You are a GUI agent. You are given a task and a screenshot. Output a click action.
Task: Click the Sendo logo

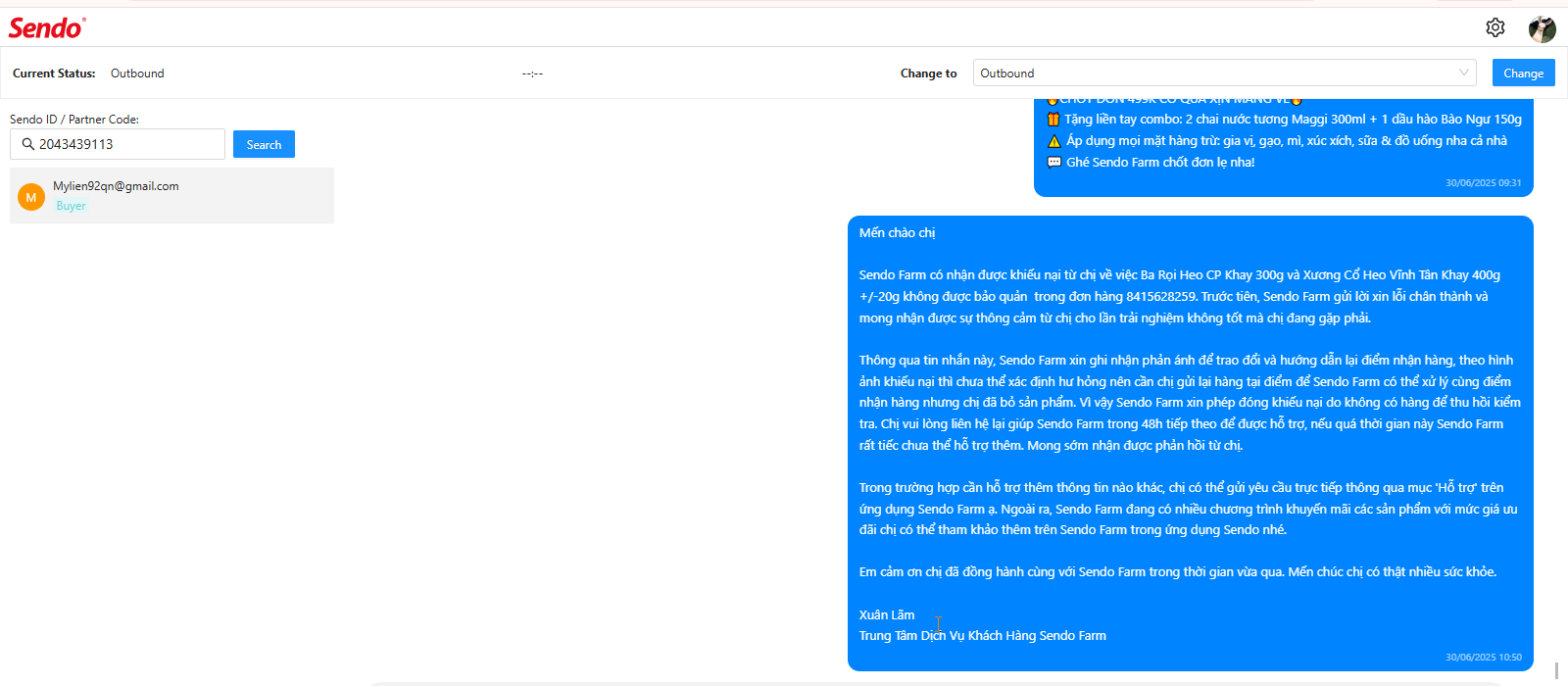click(47, 27)
